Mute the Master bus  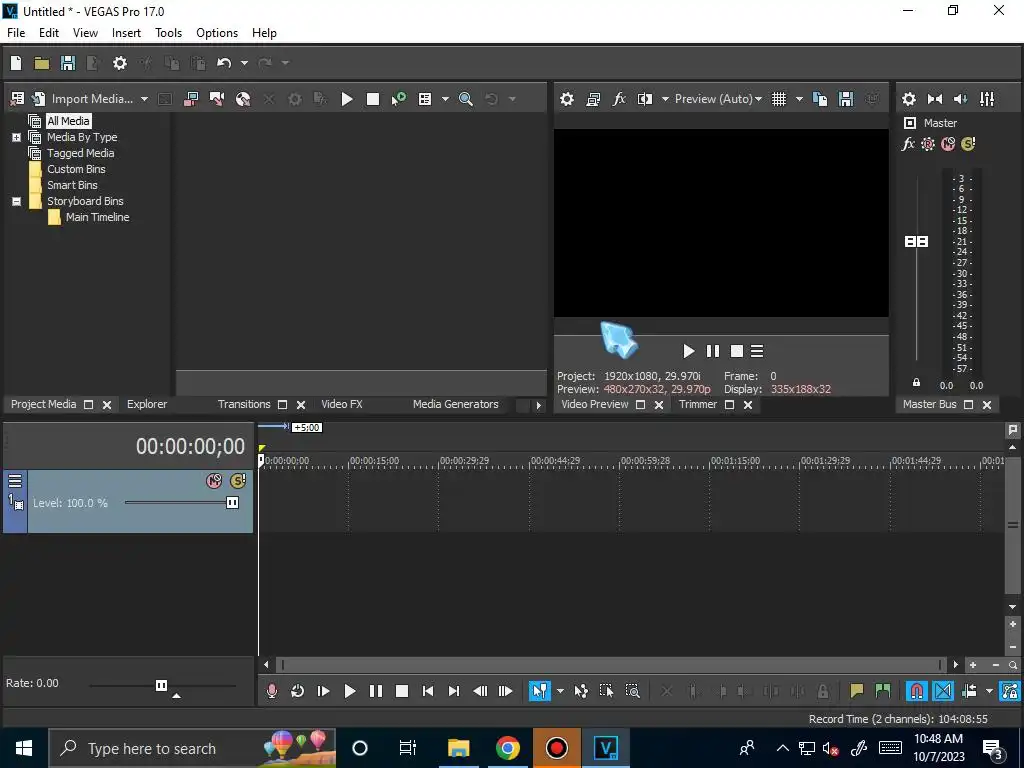pos(948,144)
